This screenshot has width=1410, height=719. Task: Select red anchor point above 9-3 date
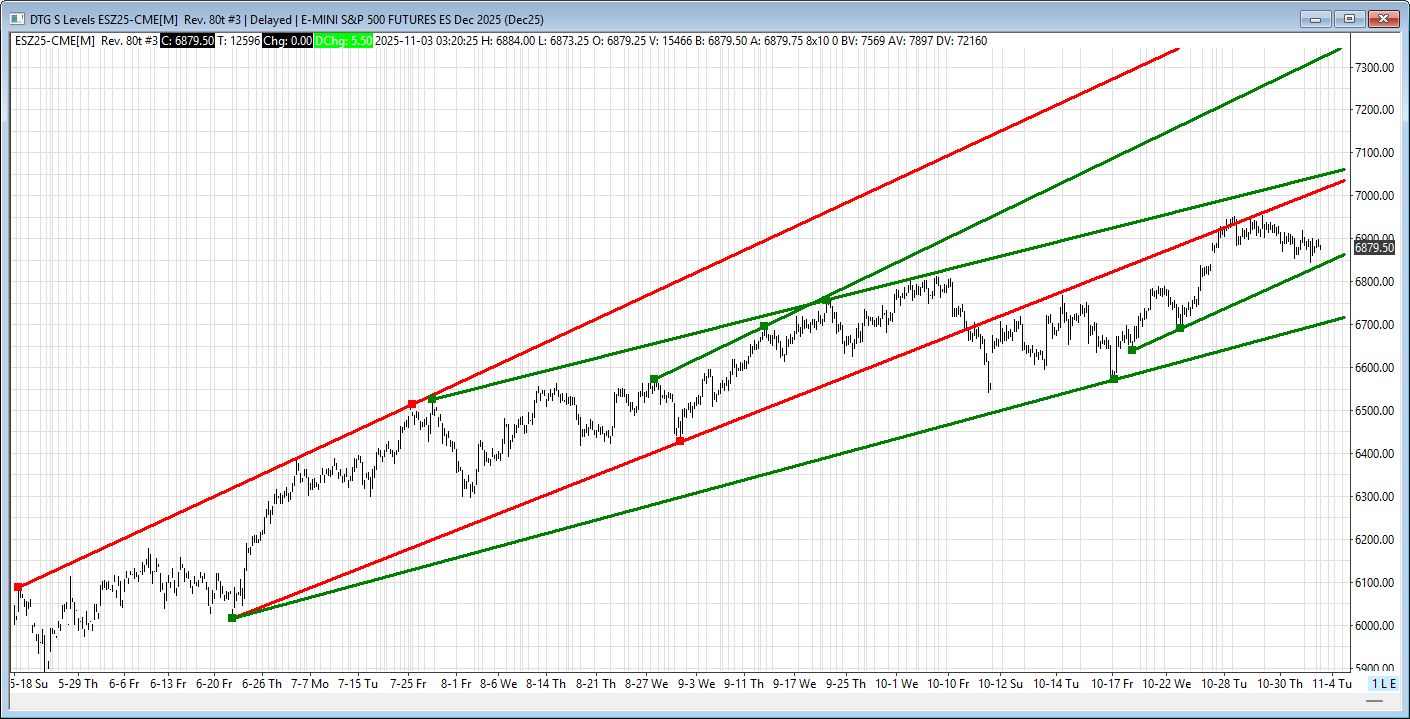pos(680,441)
